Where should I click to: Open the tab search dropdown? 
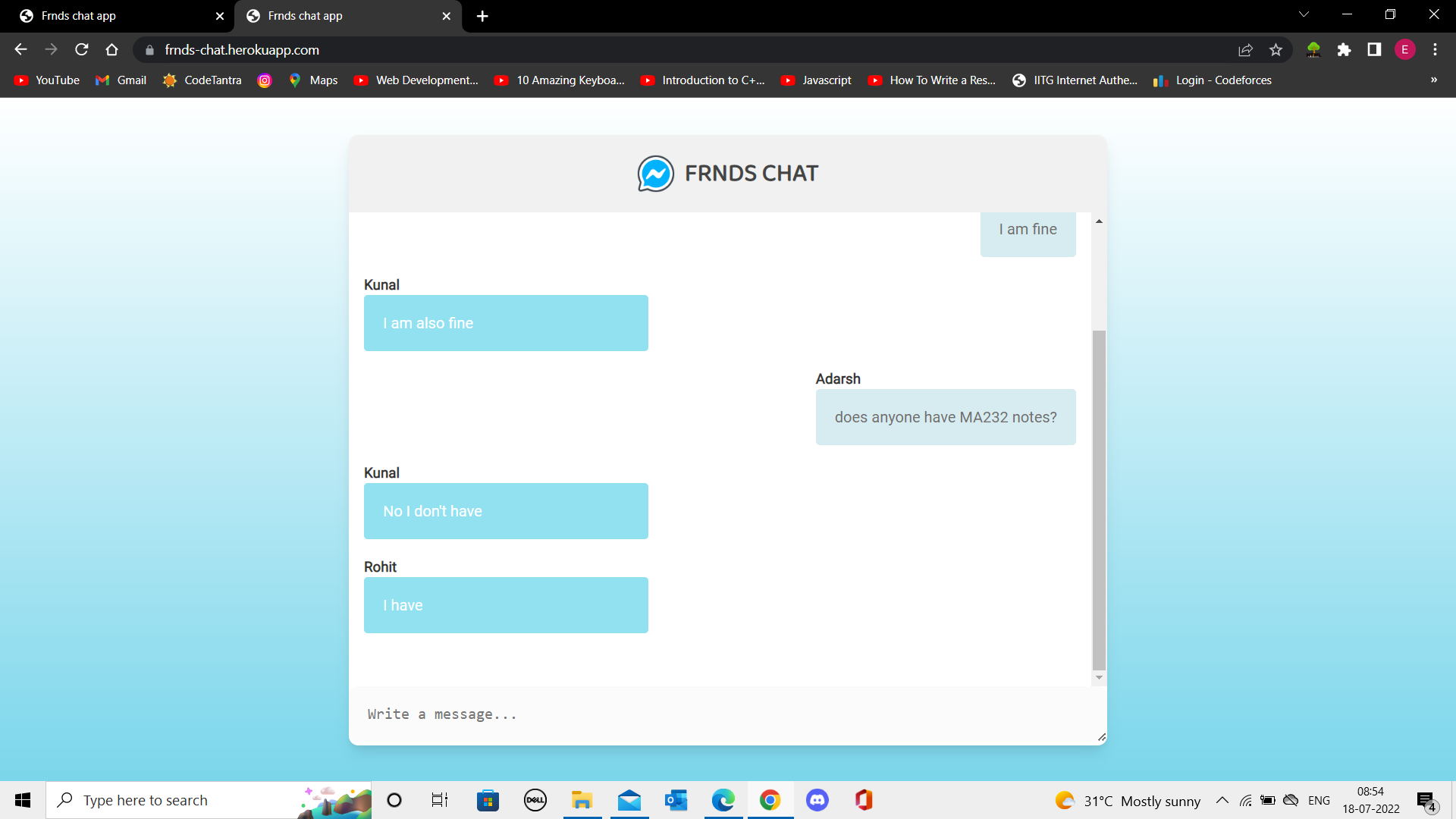coord(1303,14)
